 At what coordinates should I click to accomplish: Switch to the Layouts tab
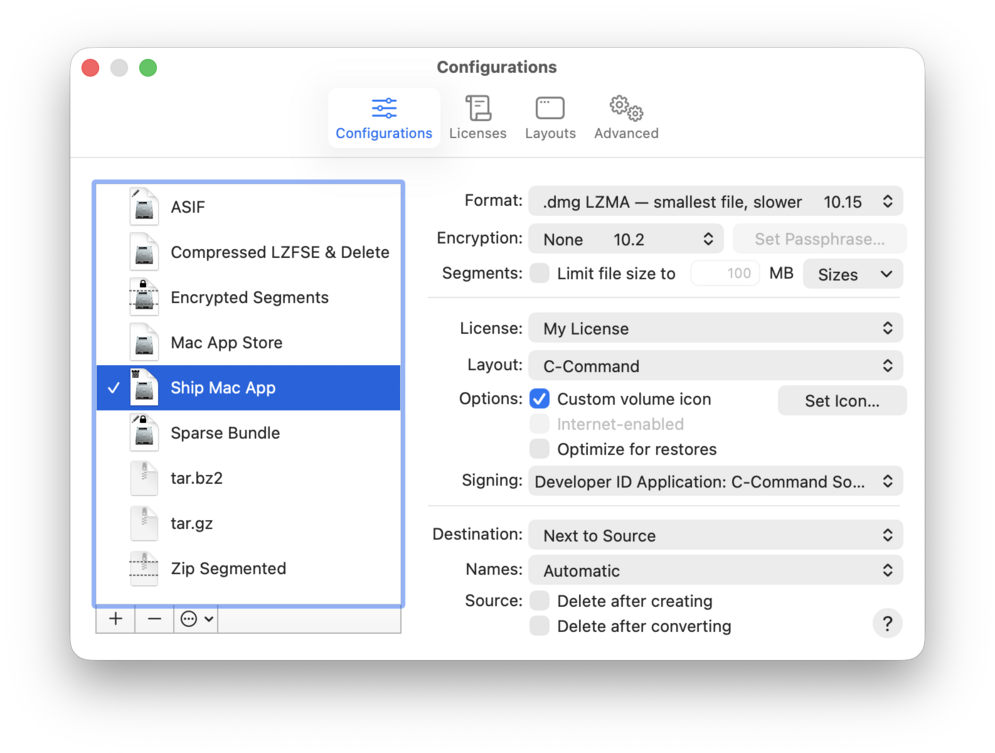coord(550,118)
